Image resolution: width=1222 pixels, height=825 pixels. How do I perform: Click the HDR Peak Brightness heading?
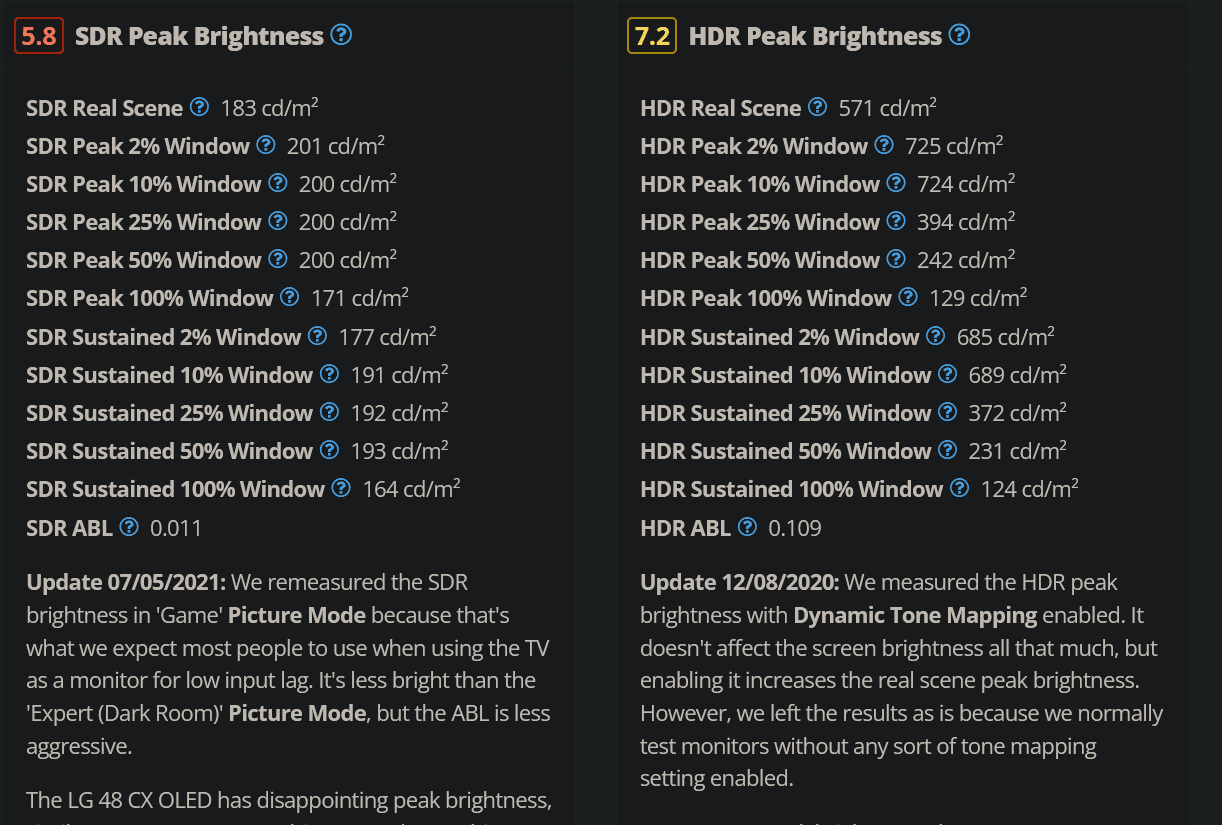point(816,37)
